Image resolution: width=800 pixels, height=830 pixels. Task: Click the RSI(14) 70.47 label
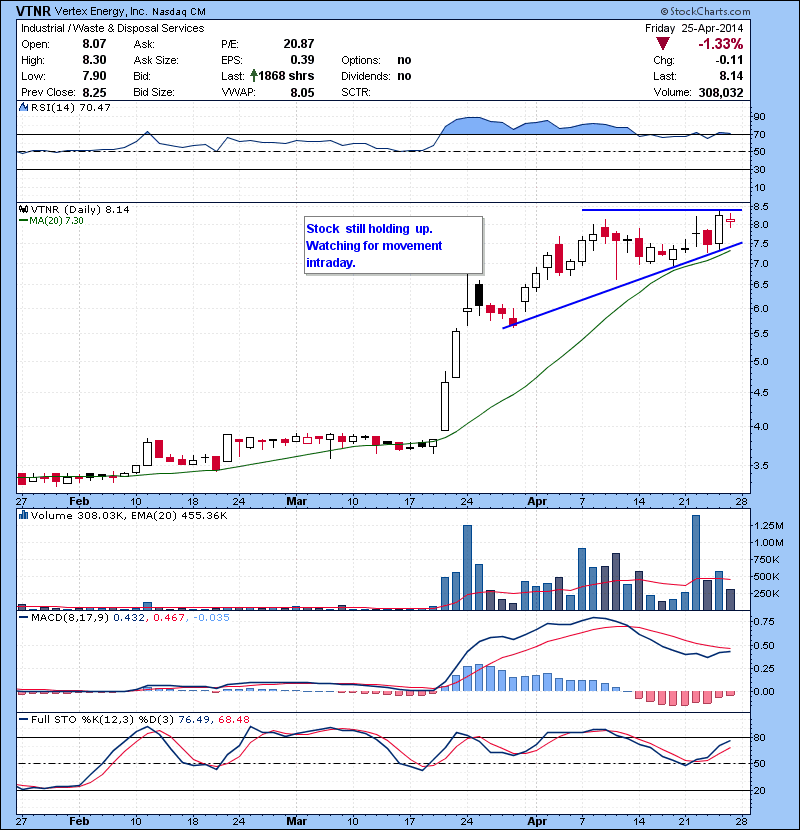[70, 107]
